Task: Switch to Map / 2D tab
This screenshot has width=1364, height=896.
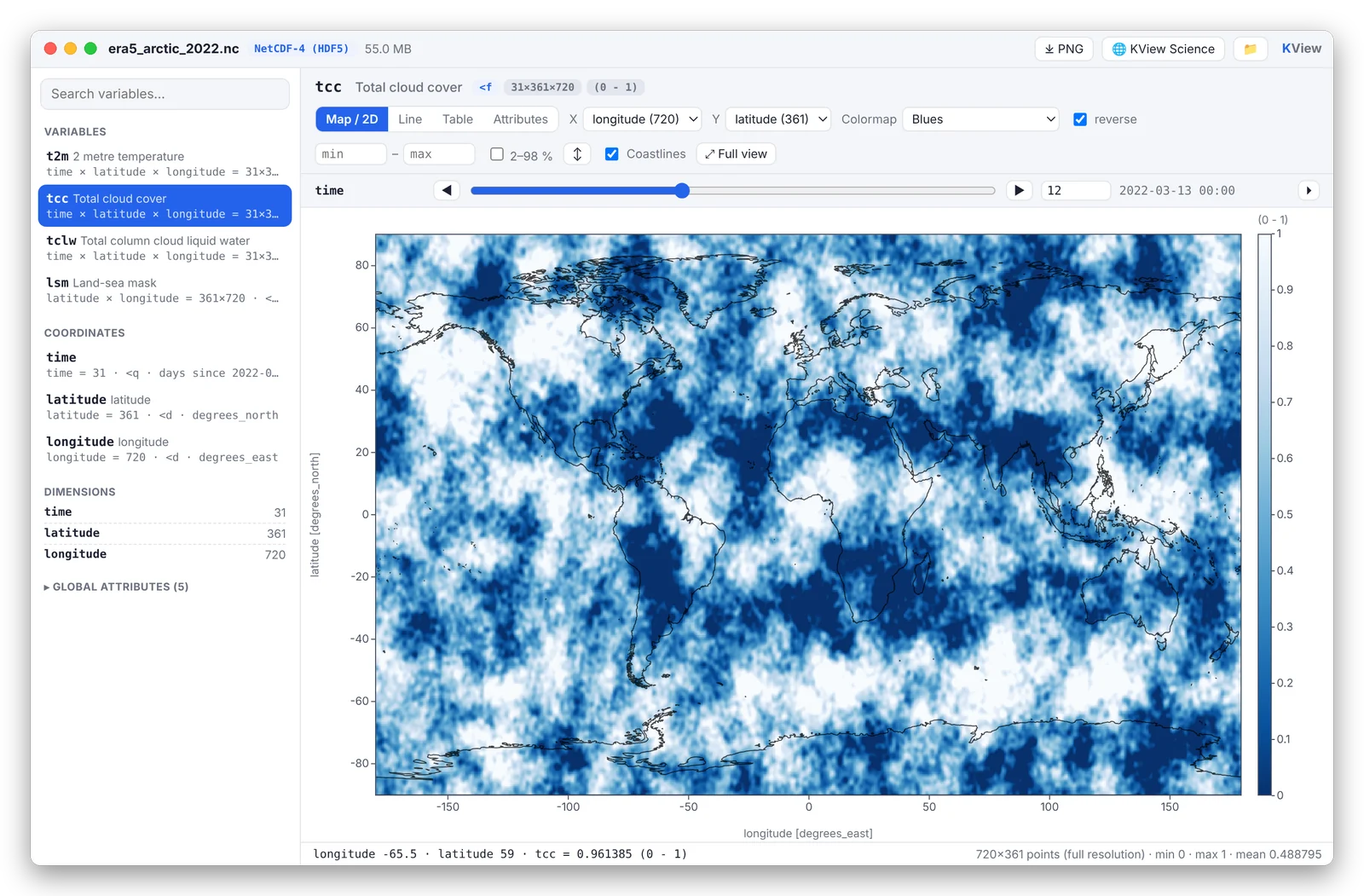Action: coord(351,119)
